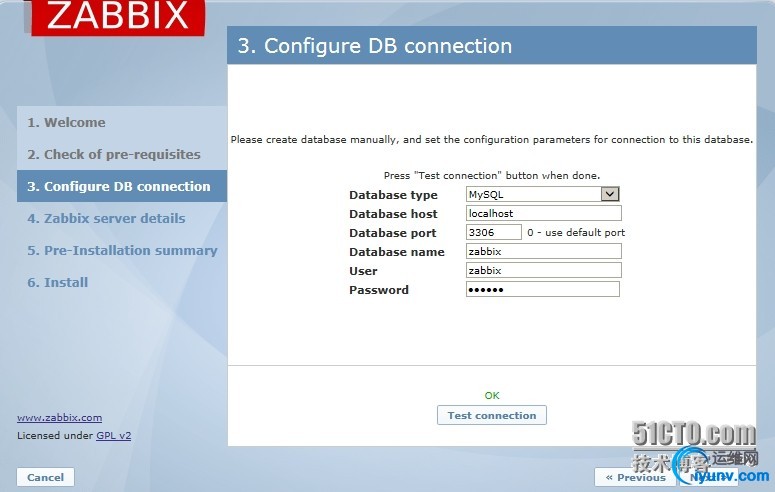Focus the Database port field
The height and width of the screenshot is (492, 775).
[493, 232]
